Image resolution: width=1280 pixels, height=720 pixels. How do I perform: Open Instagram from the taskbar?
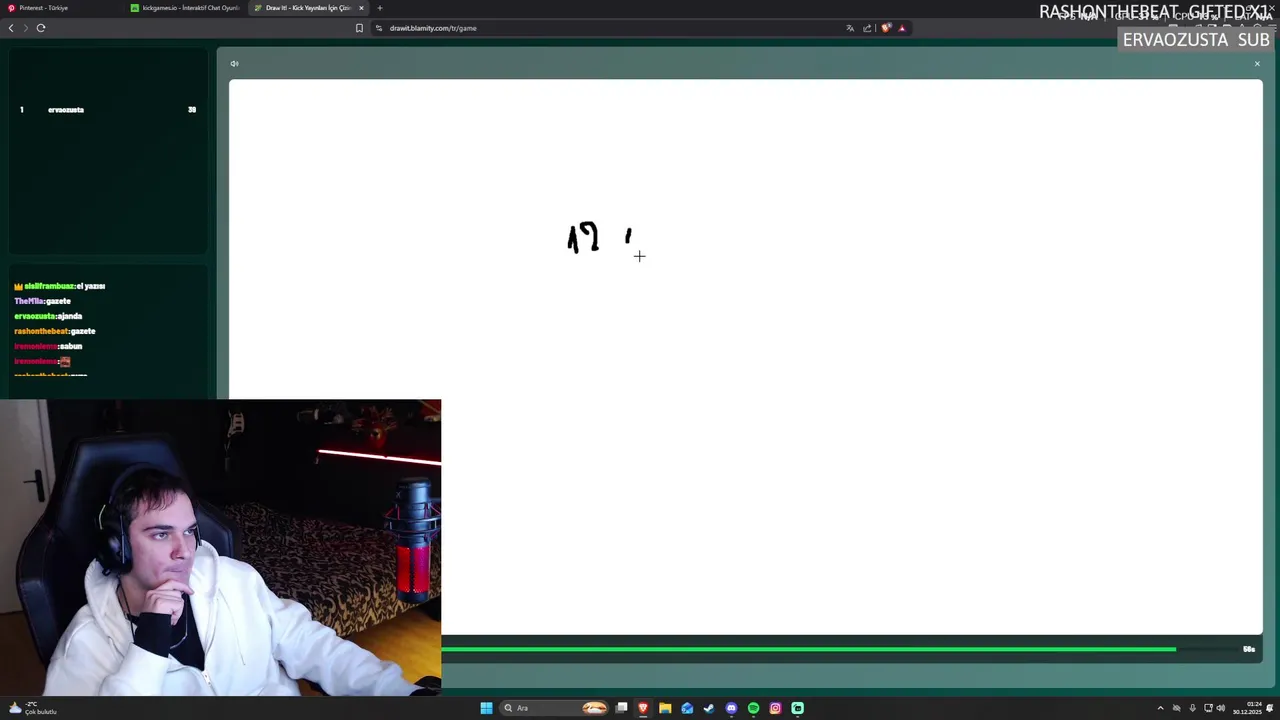point(775,708)
